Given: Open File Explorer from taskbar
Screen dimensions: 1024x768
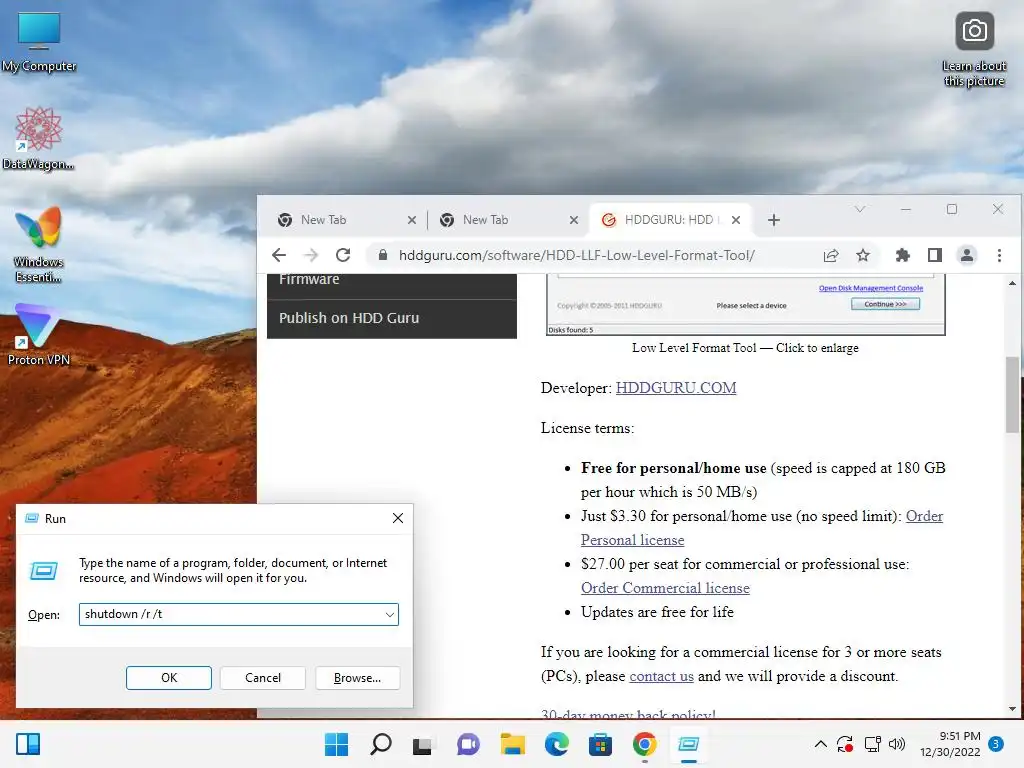Looking at the screenshot, I should 513,744.
